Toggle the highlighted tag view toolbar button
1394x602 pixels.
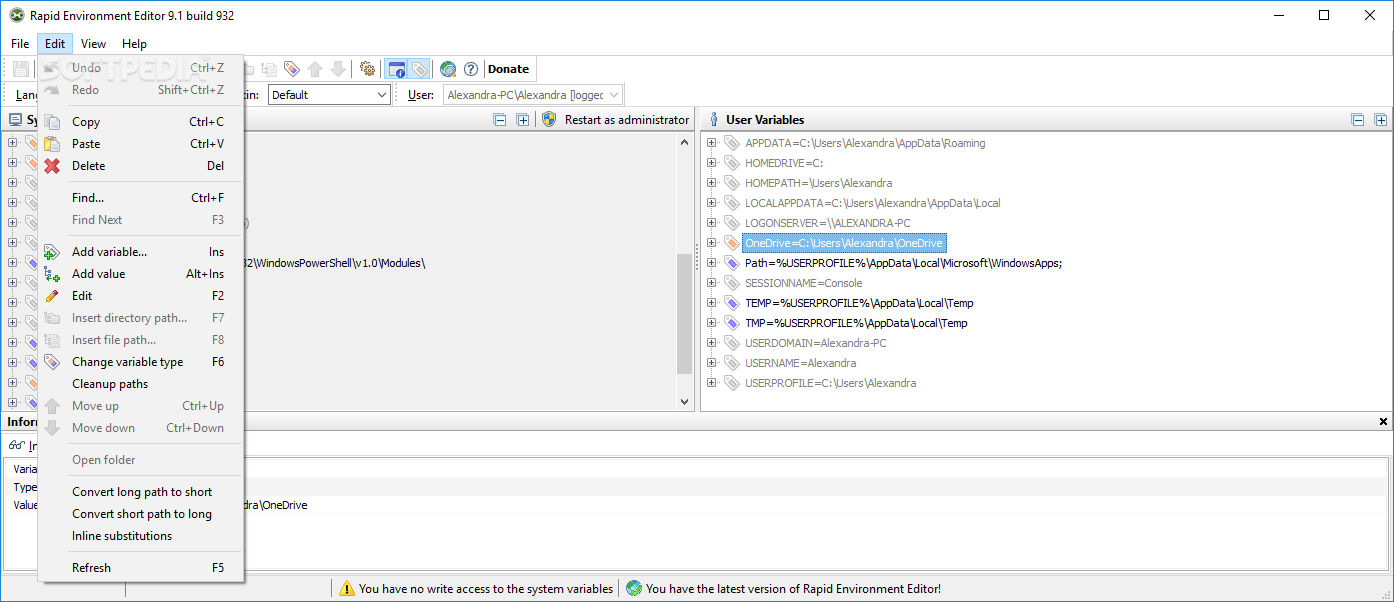point(419,69)
